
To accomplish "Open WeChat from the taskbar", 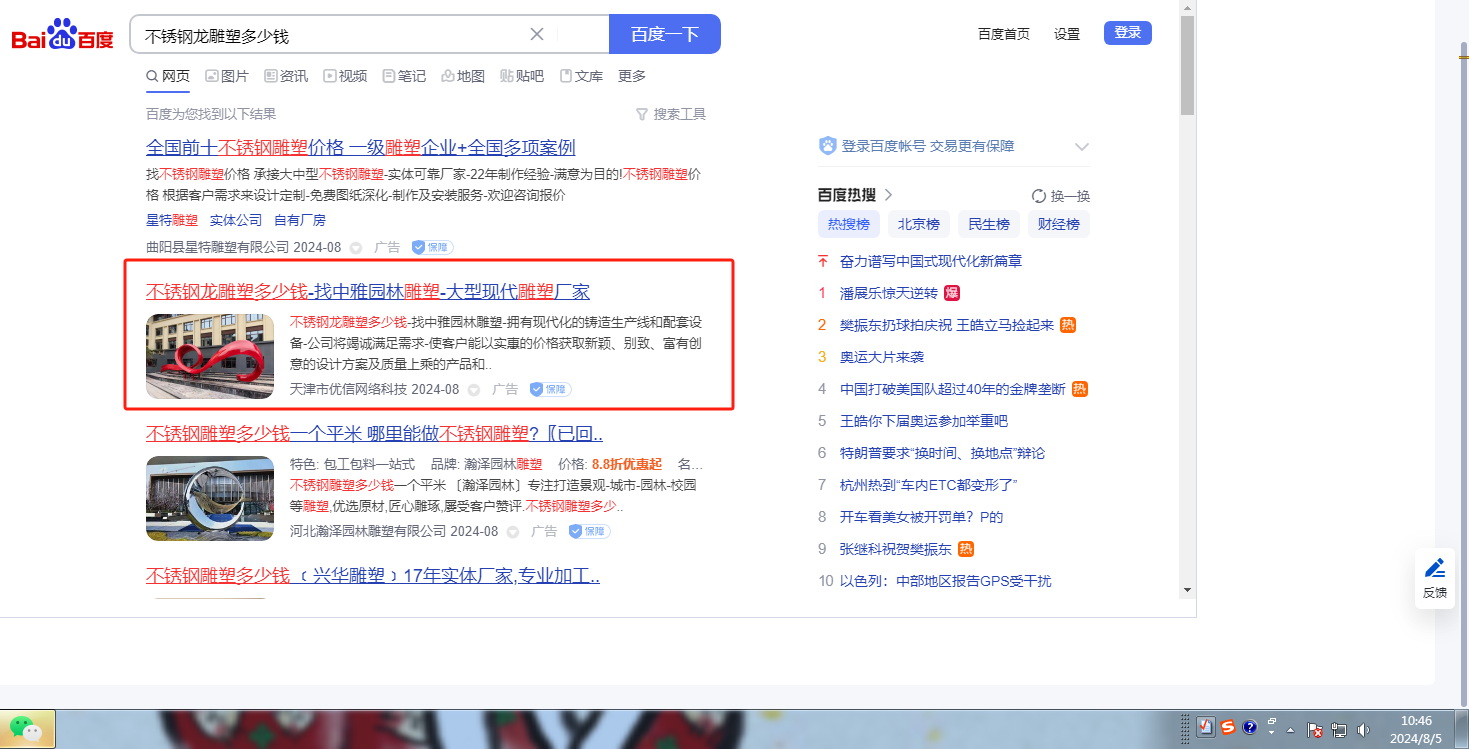I will 28,729.
